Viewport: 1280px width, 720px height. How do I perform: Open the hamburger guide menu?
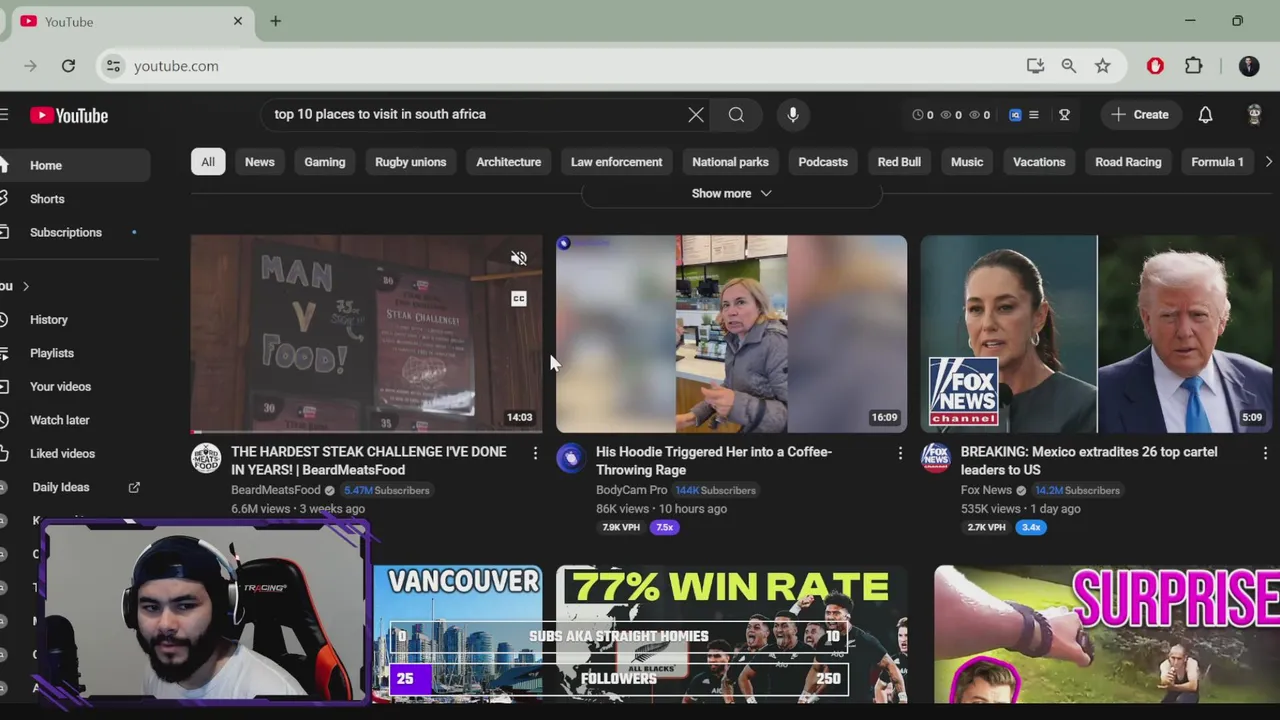click(4, 115)
